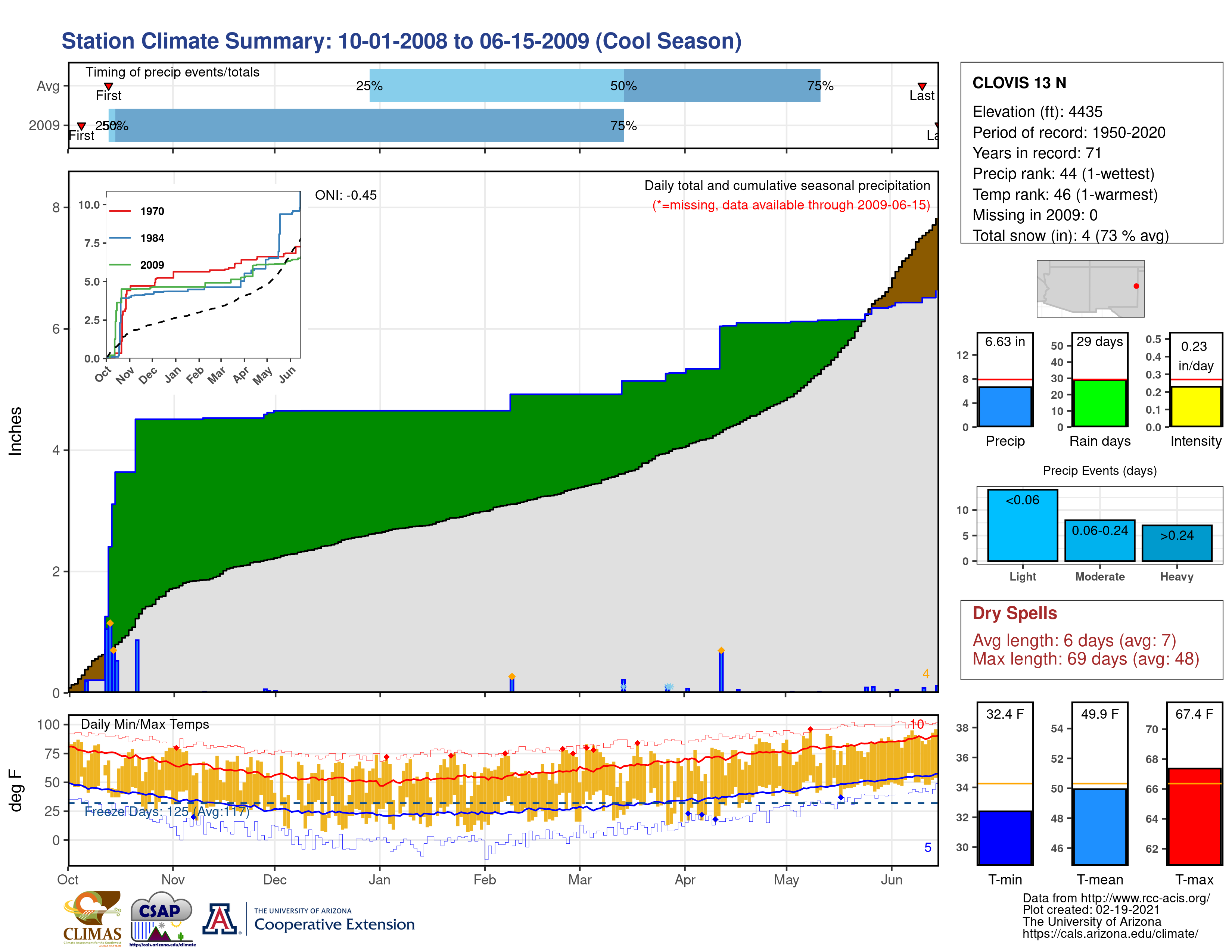Image resolution: width=1232 pixels, height=952 pixels.
Task: Click 'Total snow (in): 4' text
Action: click(x=1031, y=236)
